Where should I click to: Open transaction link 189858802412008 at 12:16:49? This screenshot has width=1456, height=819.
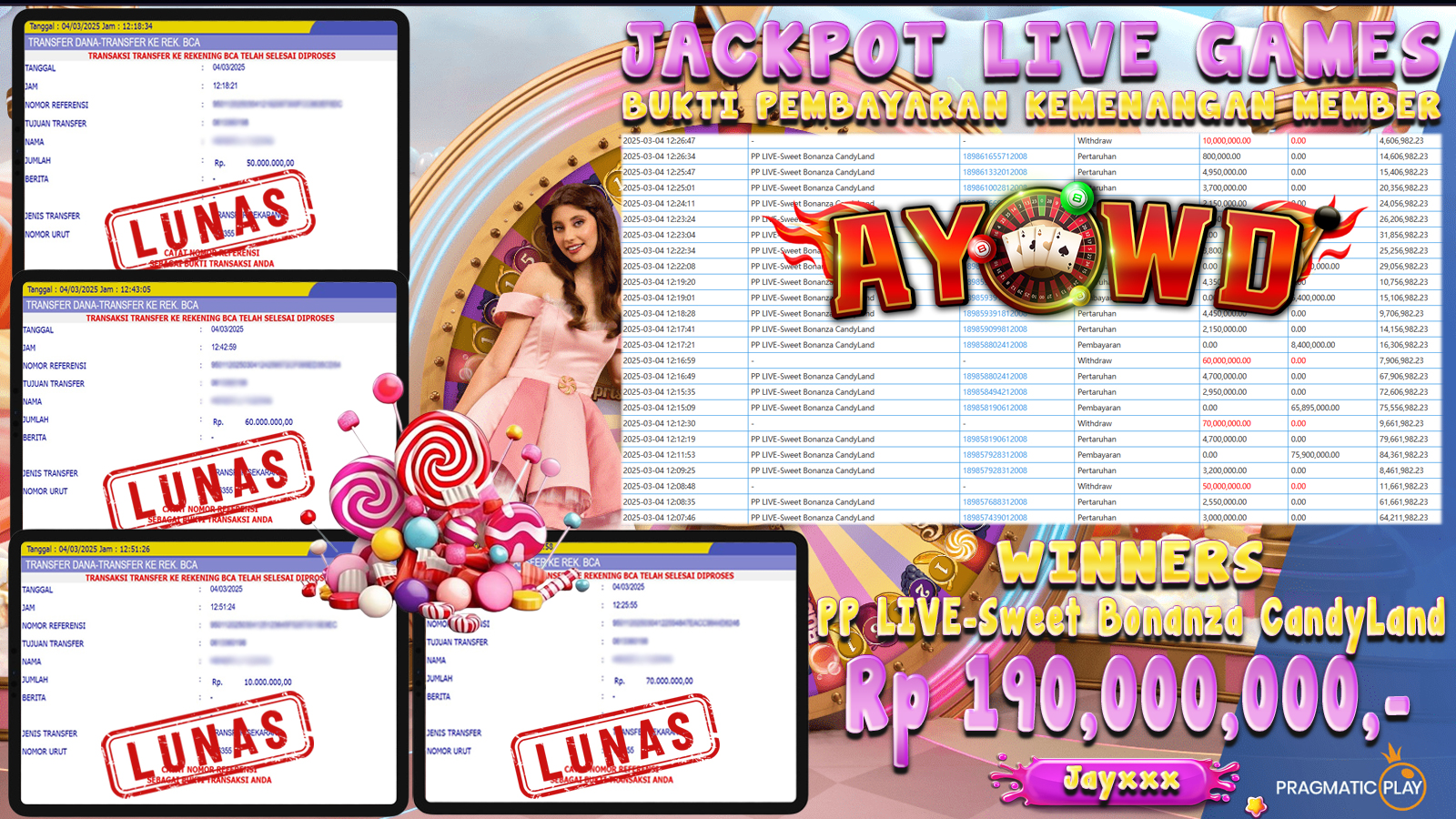(995, 376)
